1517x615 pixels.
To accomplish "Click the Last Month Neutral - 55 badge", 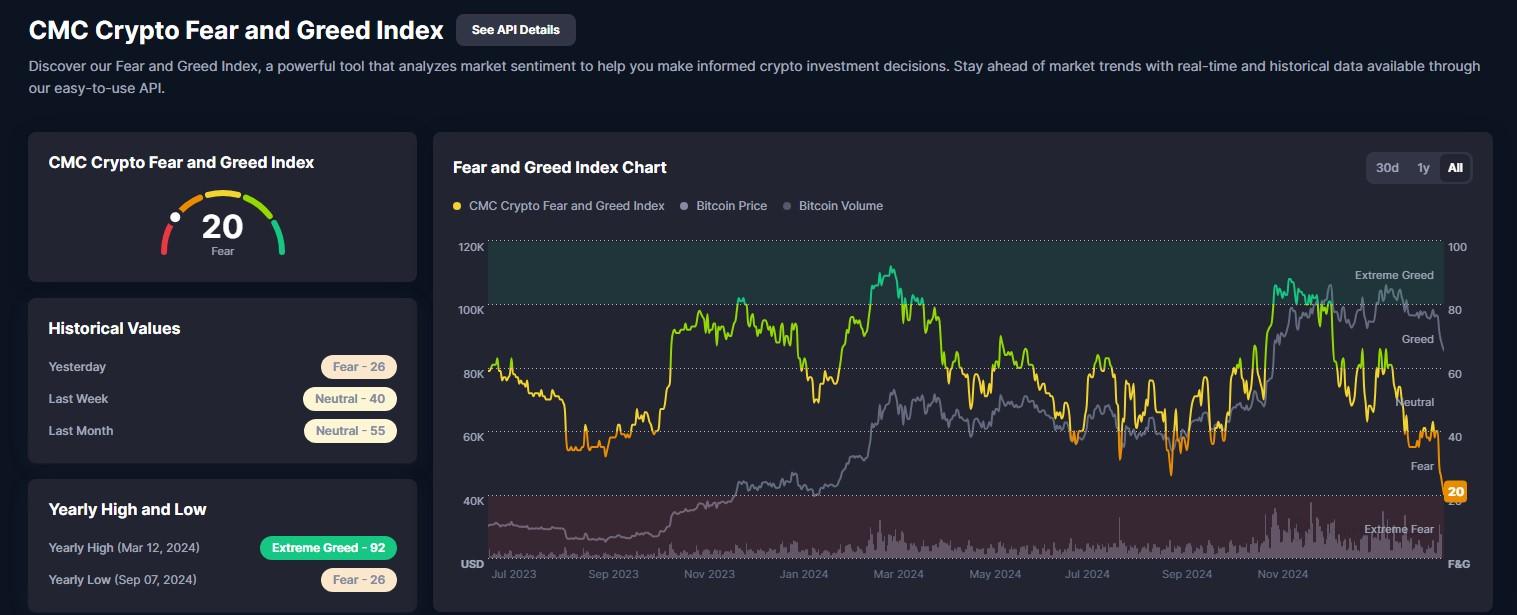I will point(350,431).
